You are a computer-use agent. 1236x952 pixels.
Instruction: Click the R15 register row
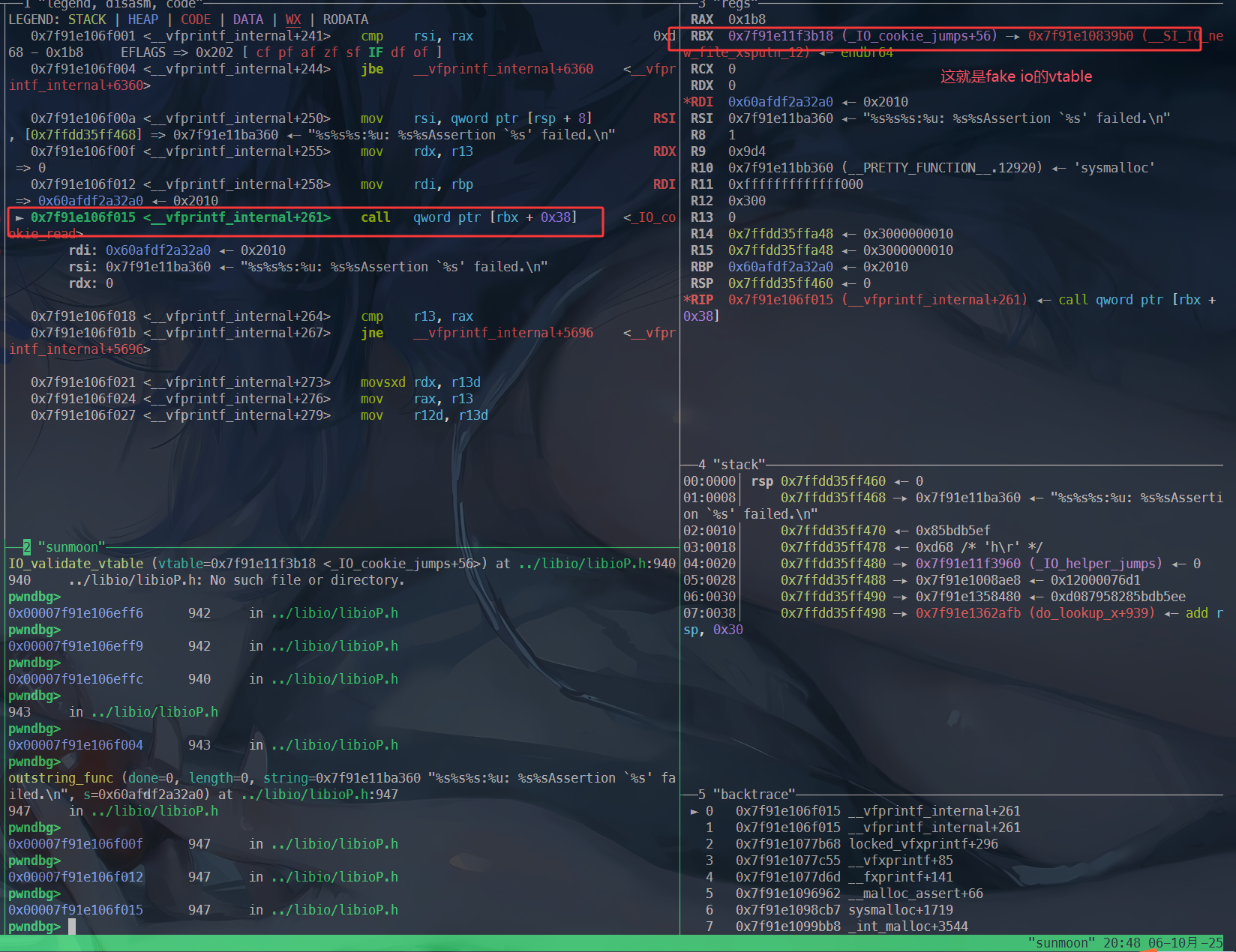(822, 250)
